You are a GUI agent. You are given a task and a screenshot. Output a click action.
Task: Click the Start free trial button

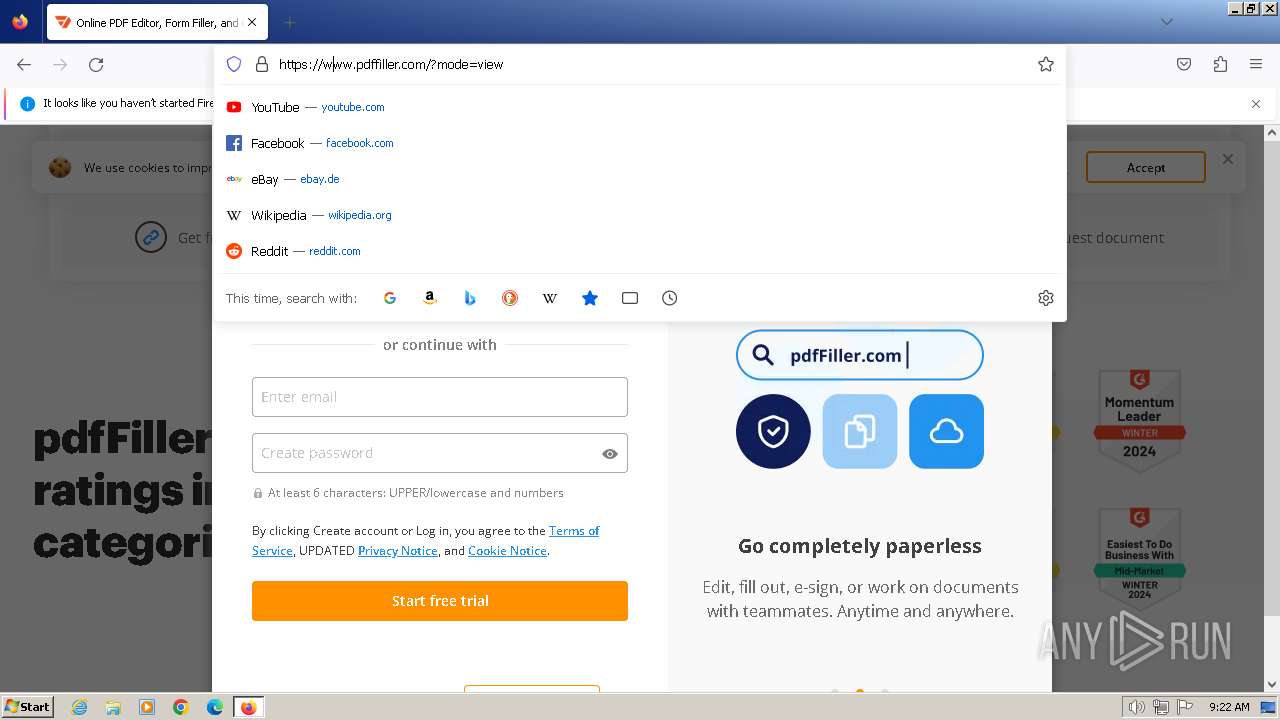point(440,601)
